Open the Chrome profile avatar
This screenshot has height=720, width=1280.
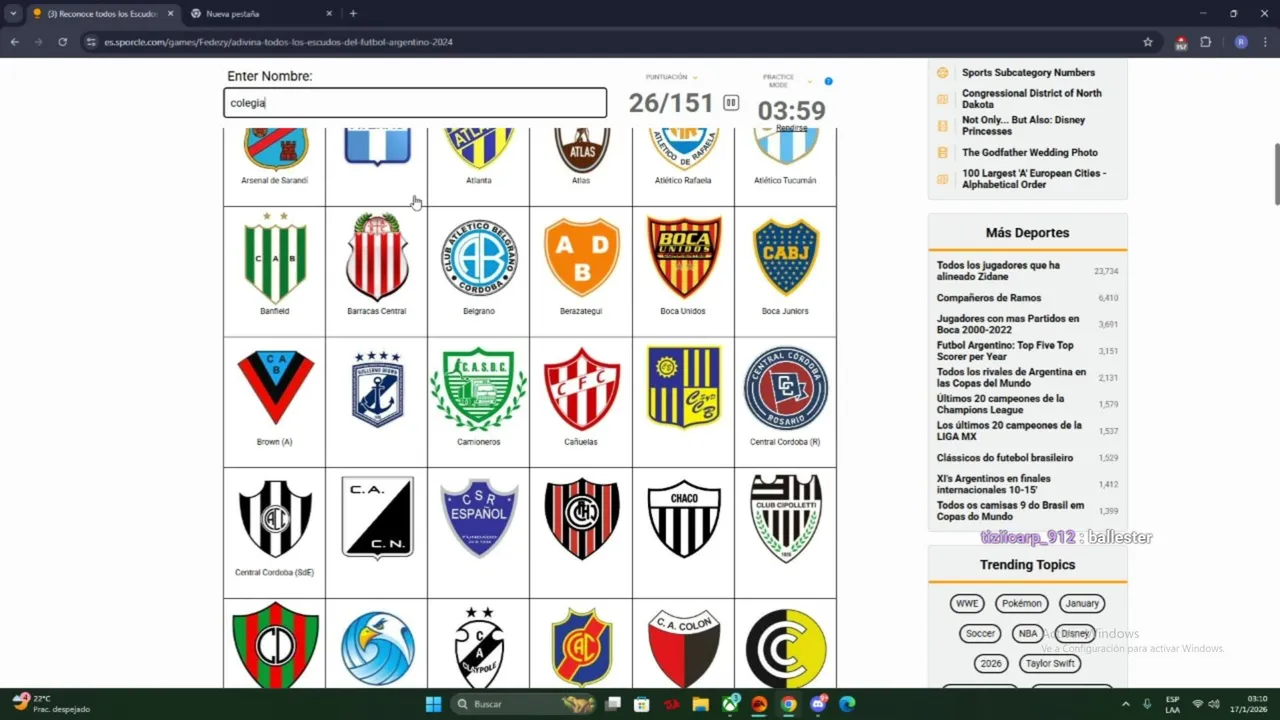coord(1241,42)
